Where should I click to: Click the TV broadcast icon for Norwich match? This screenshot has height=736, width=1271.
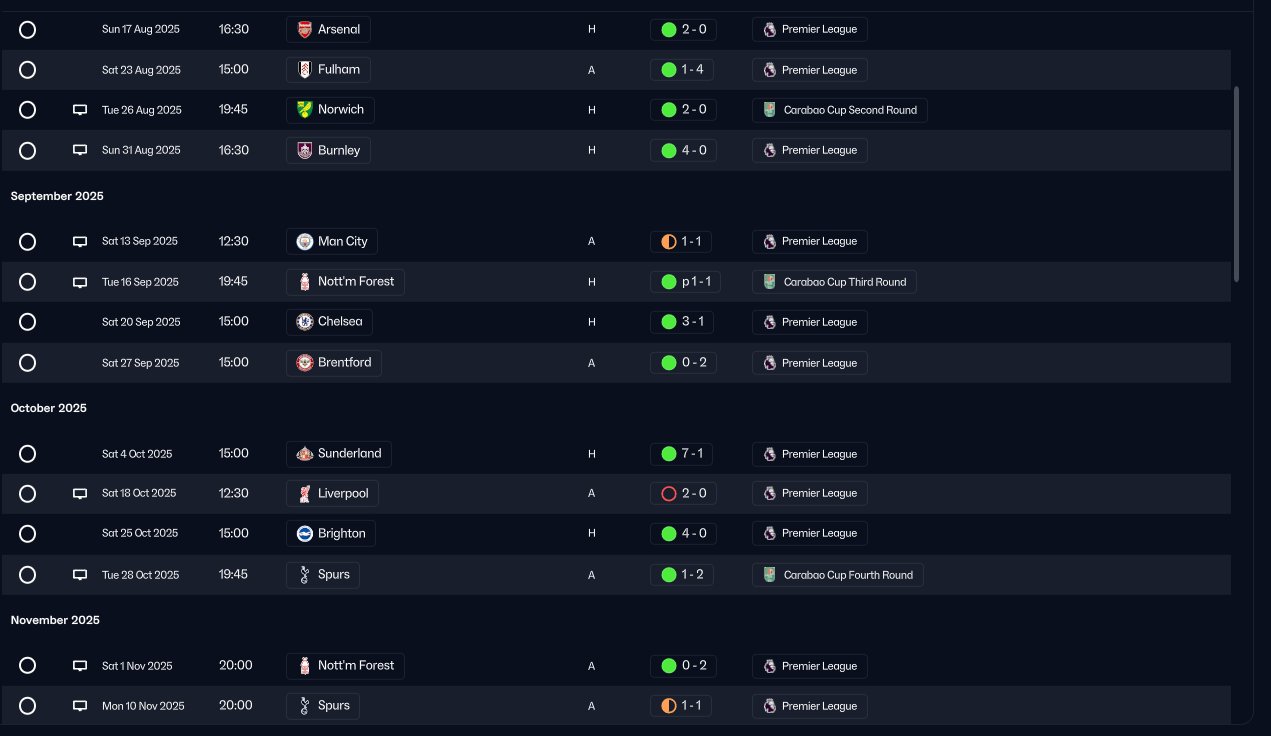(80, 110)
